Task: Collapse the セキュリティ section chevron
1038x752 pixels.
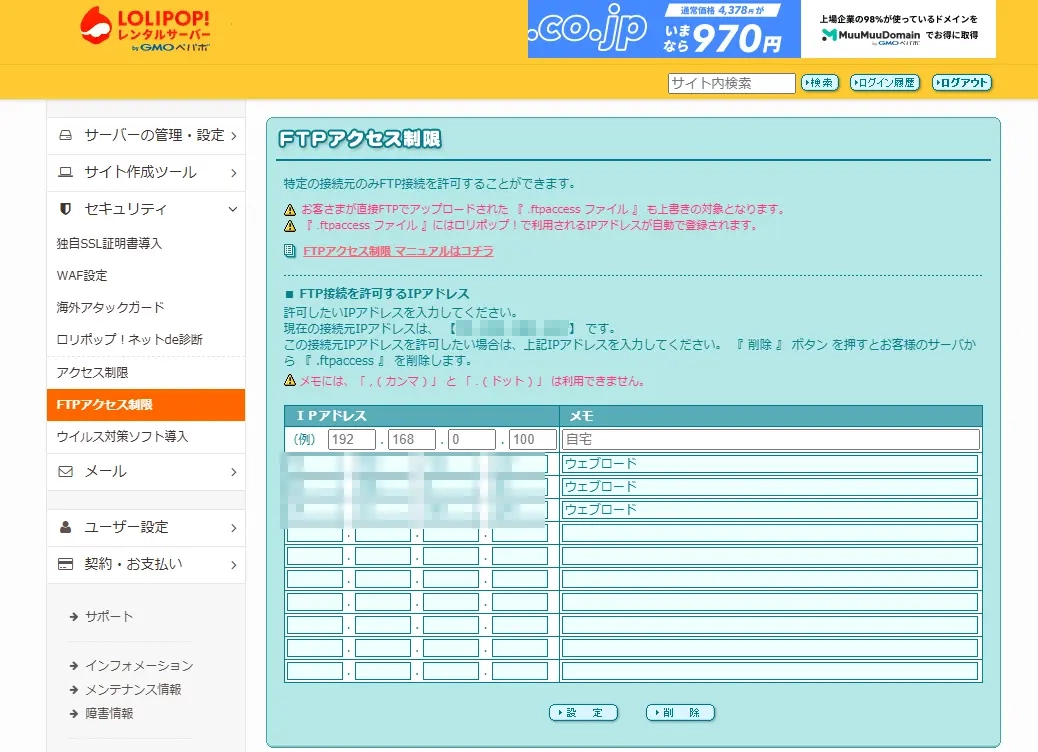Action: (233, 209)
